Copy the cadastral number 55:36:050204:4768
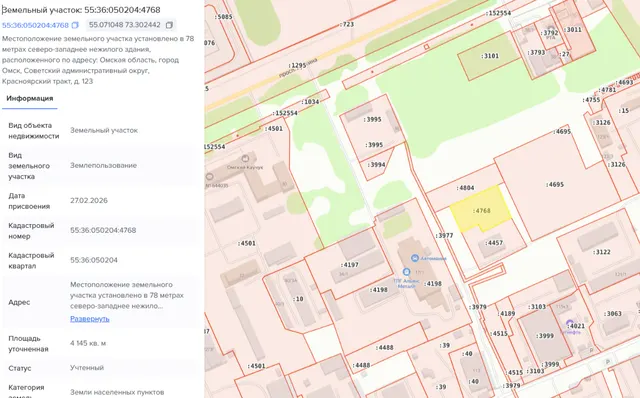Screen dimensions: 640x398 (x=75, y=25)
